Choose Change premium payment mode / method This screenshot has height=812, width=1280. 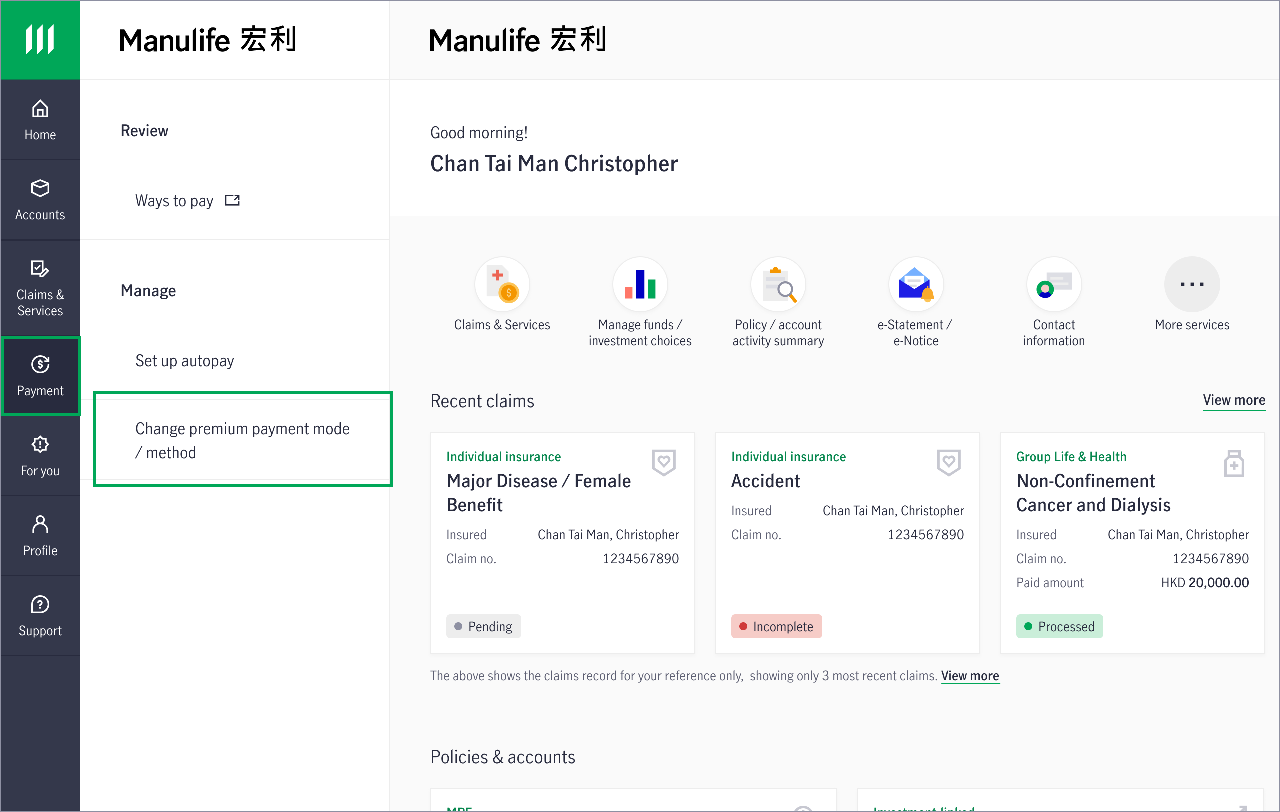click(x=243, y=440)
